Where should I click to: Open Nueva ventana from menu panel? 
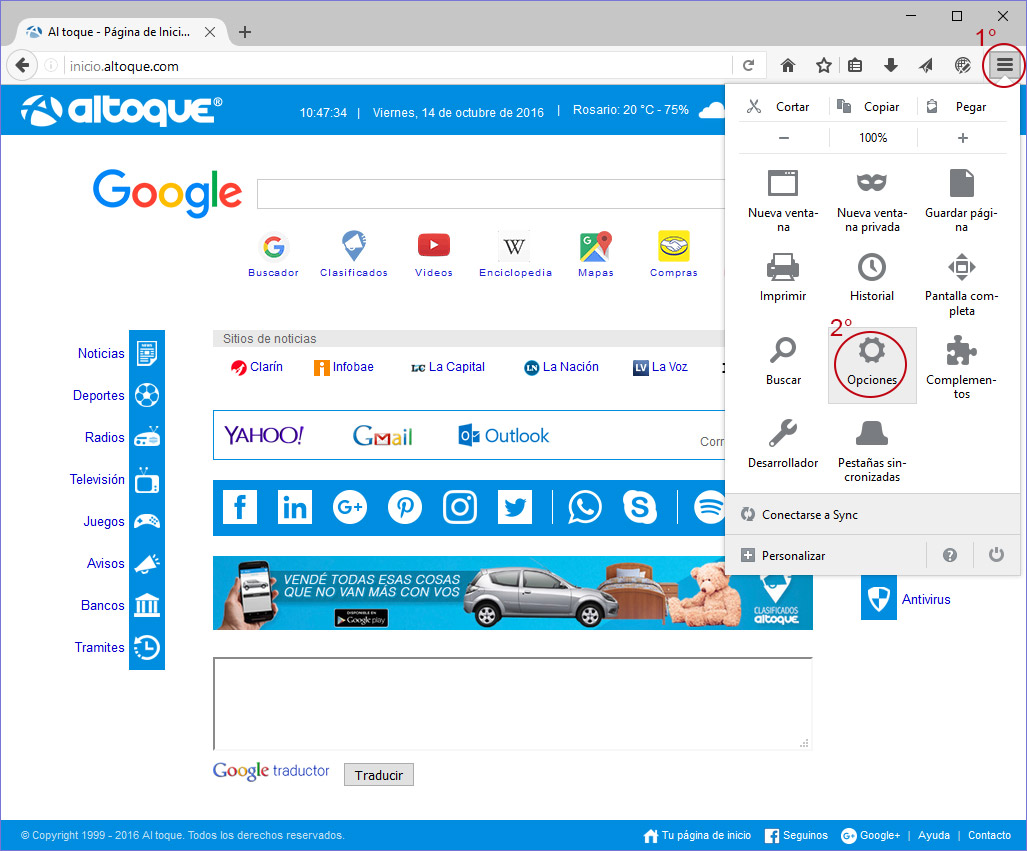pyautogui.click(x=783, y=199)
